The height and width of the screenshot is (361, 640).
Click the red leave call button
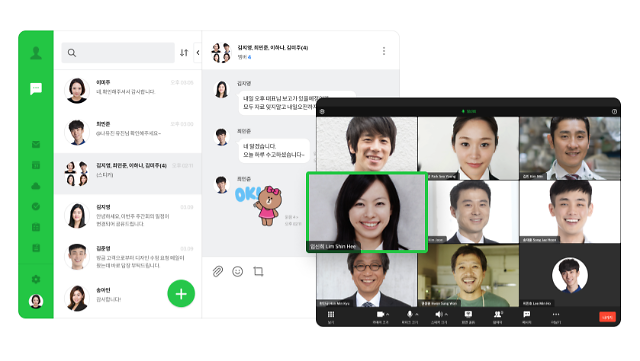pos(607,317)
